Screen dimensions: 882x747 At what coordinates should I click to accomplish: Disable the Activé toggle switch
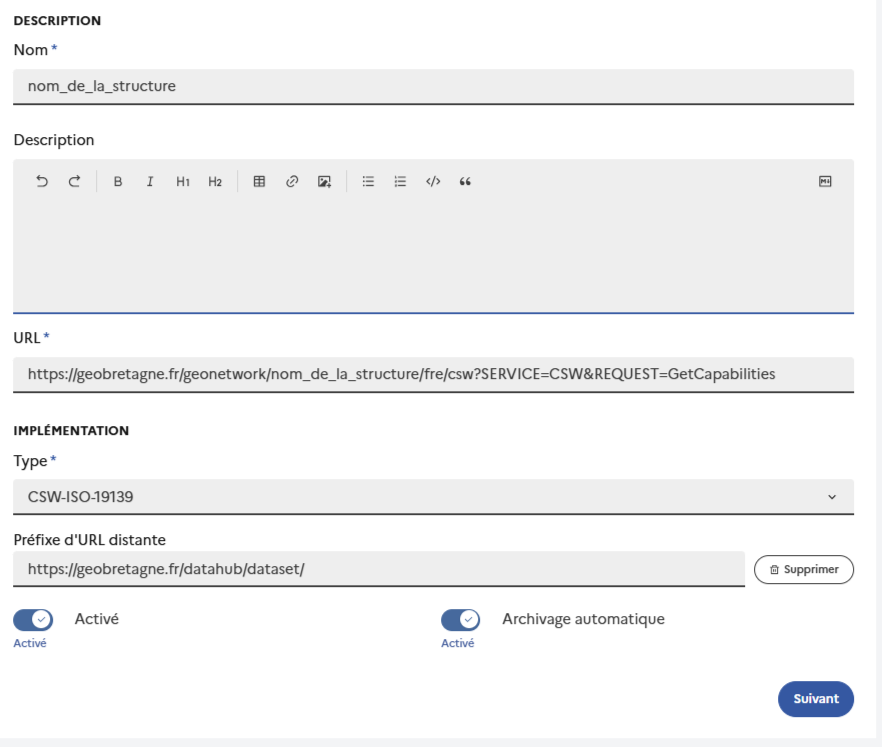point(33,620)
